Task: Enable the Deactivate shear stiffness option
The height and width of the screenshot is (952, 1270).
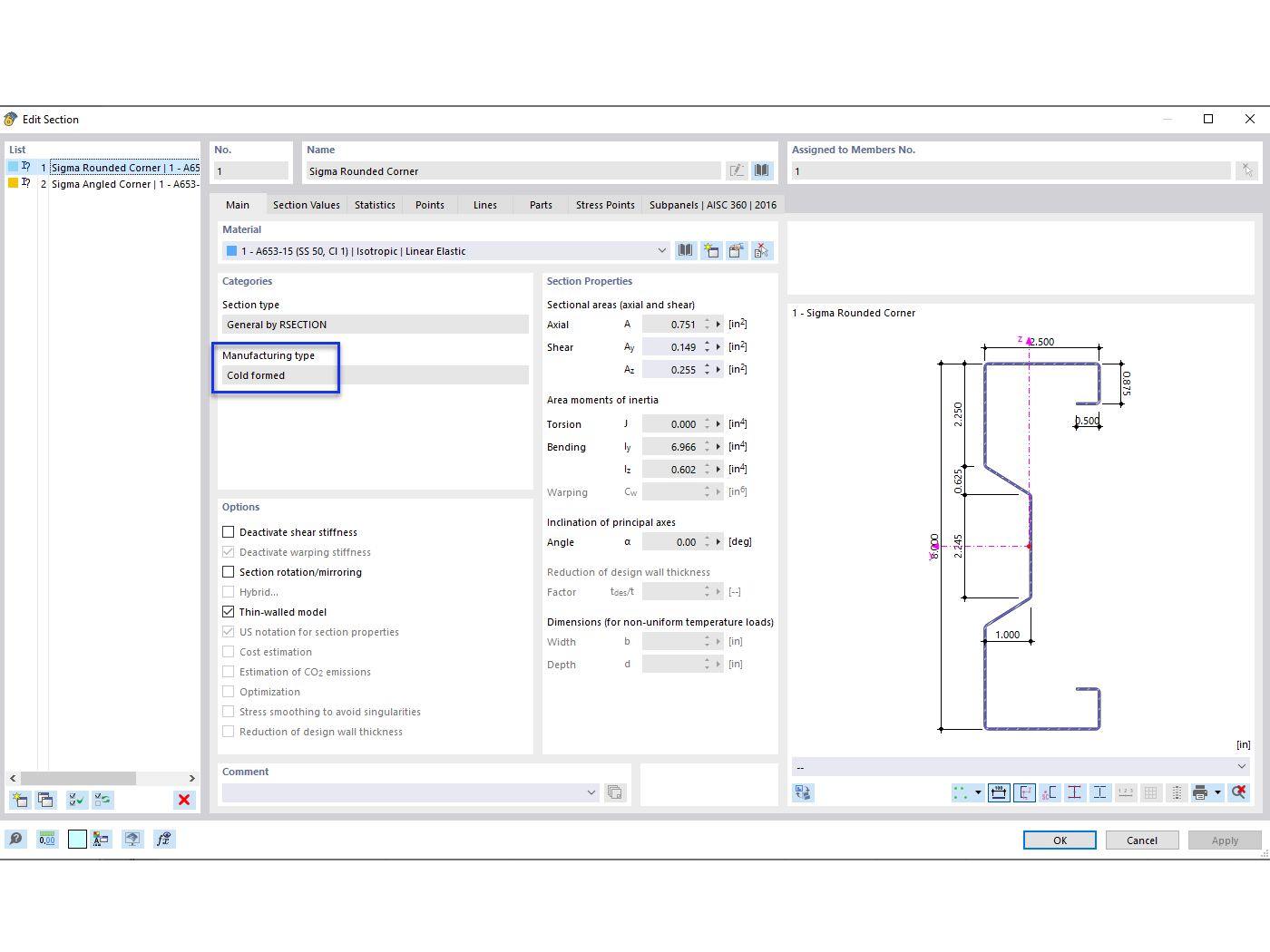Action: [x=228, y=532]
